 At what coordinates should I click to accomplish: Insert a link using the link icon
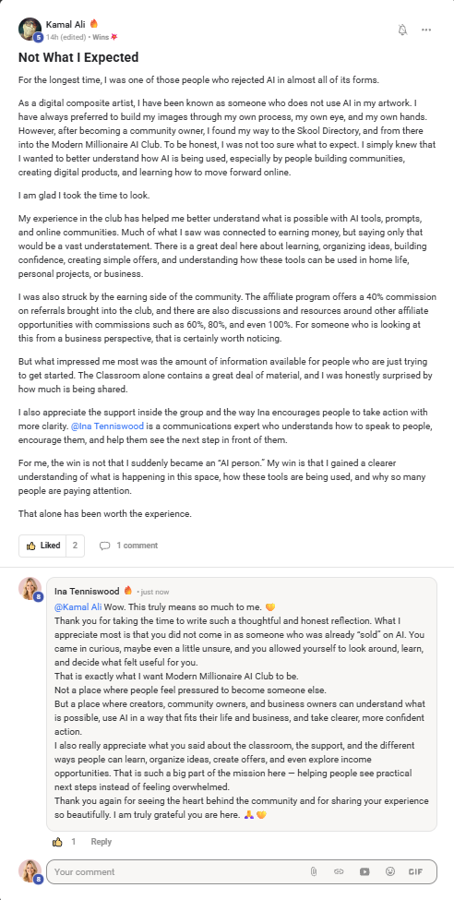(x=339, y=871)
